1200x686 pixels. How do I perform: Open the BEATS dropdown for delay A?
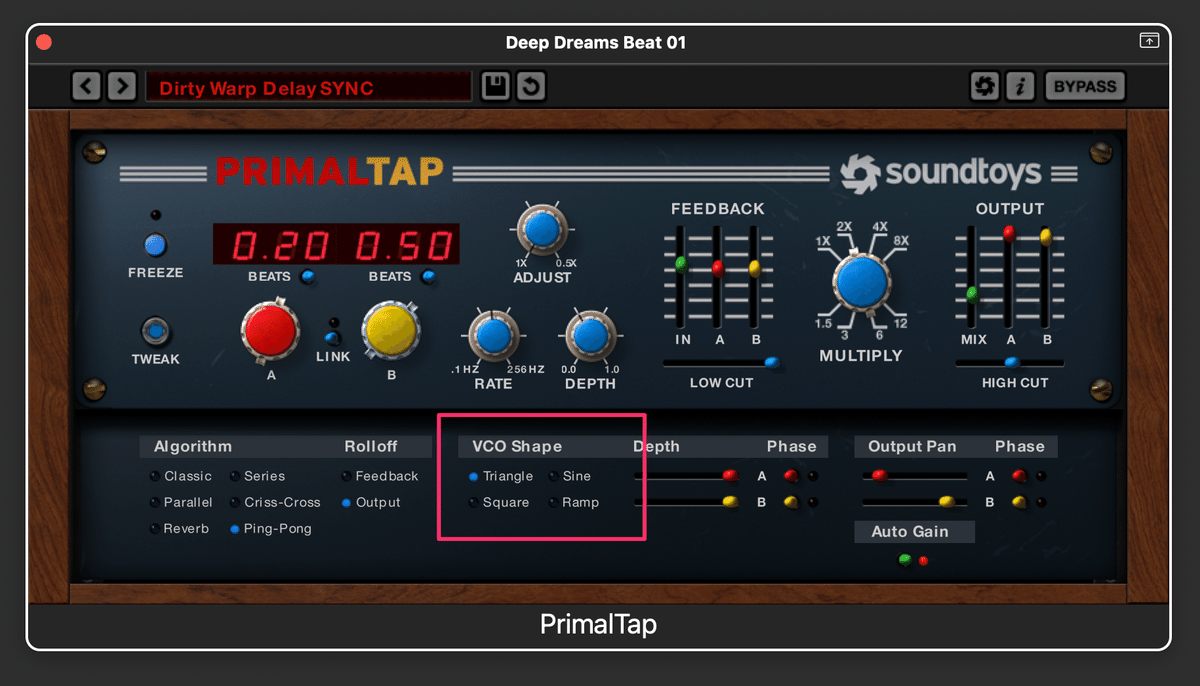308,278
